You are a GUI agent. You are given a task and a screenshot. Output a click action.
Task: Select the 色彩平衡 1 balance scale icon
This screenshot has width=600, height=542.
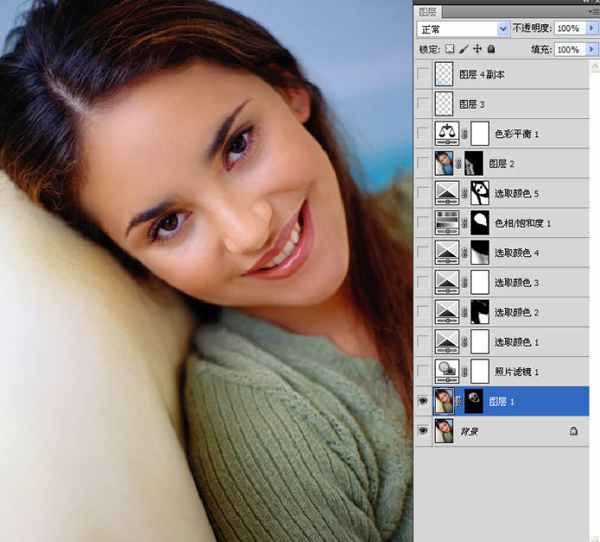(x=447, y=134)
